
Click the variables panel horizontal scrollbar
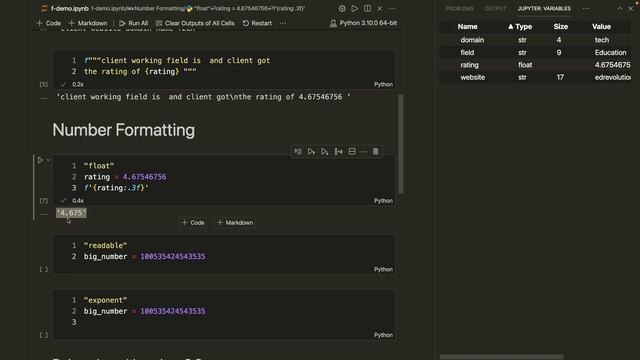pyautogui.click(x=501, y=357)
